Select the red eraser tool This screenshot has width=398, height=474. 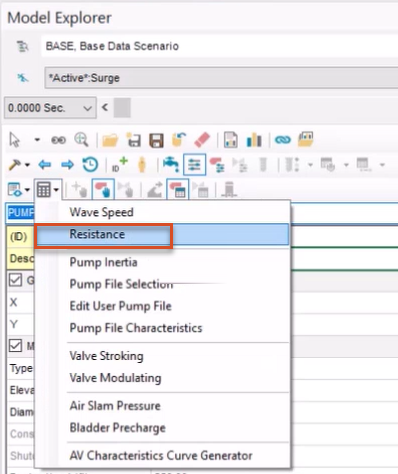pyautogui.click(x=202, y=140)
